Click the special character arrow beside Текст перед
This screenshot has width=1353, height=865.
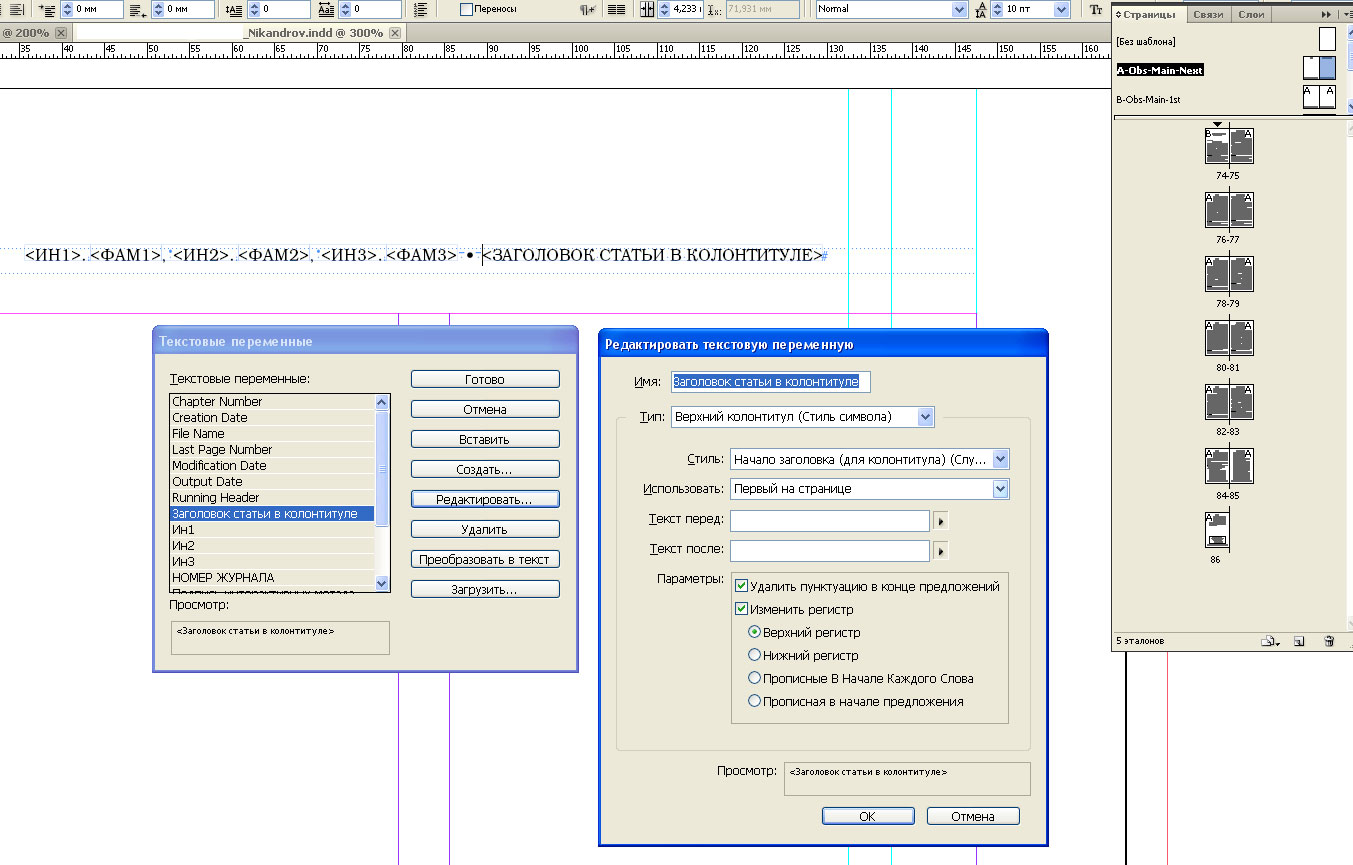tap(940, 521)
